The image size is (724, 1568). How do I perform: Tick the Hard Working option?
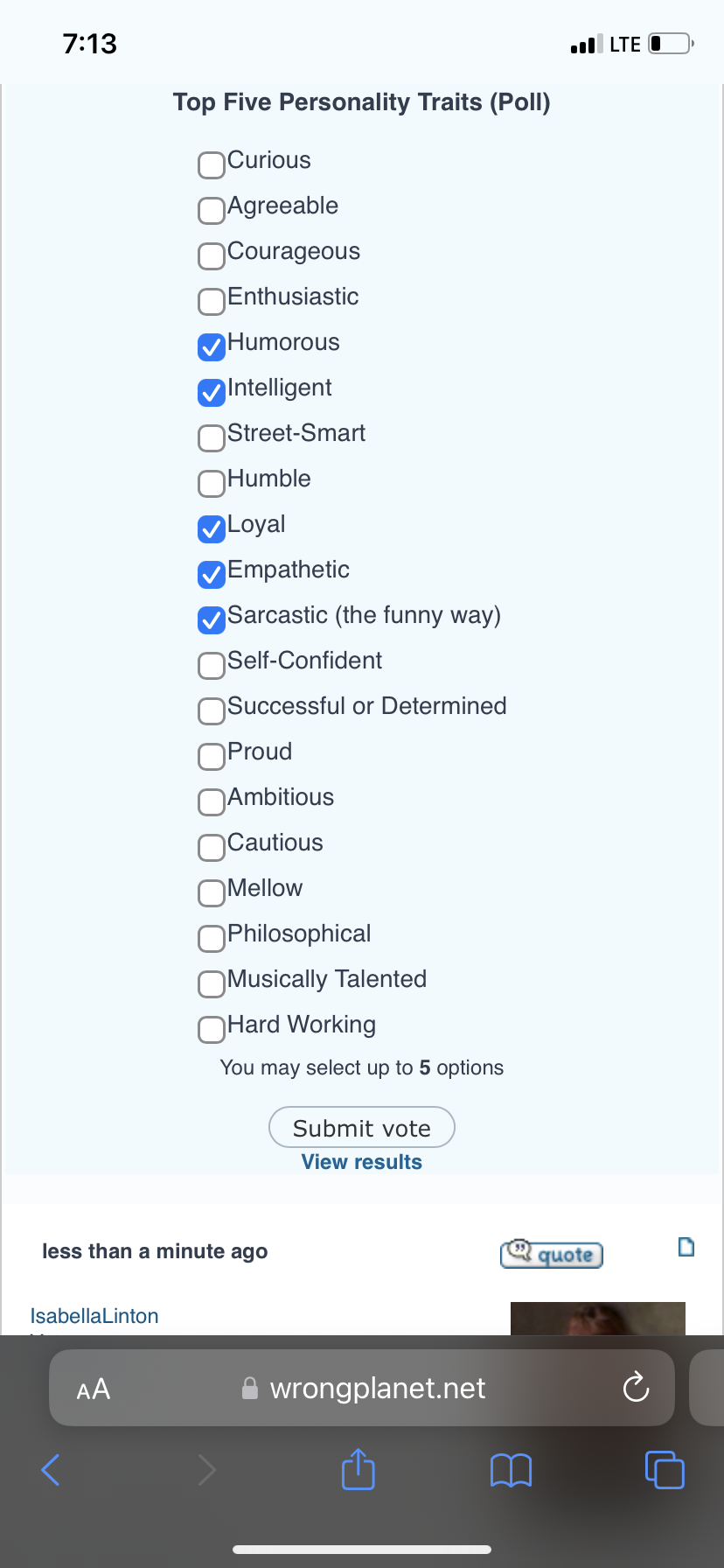(x=212, y=1029)
